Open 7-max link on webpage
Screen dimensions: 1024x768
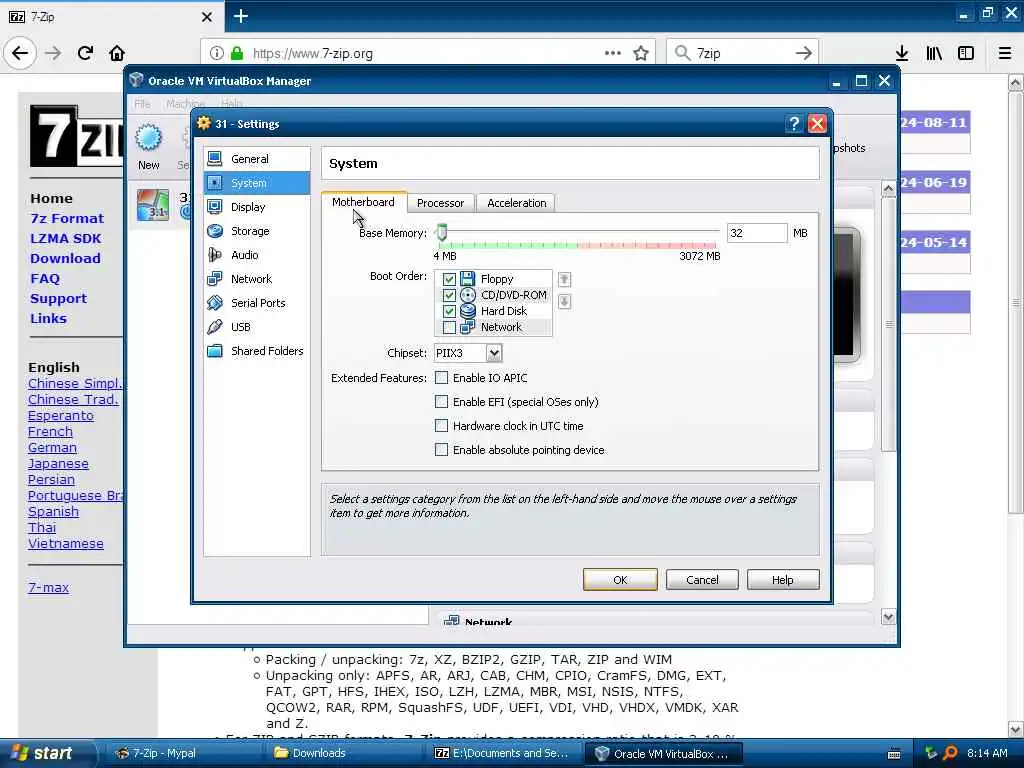tap(48, 587)
